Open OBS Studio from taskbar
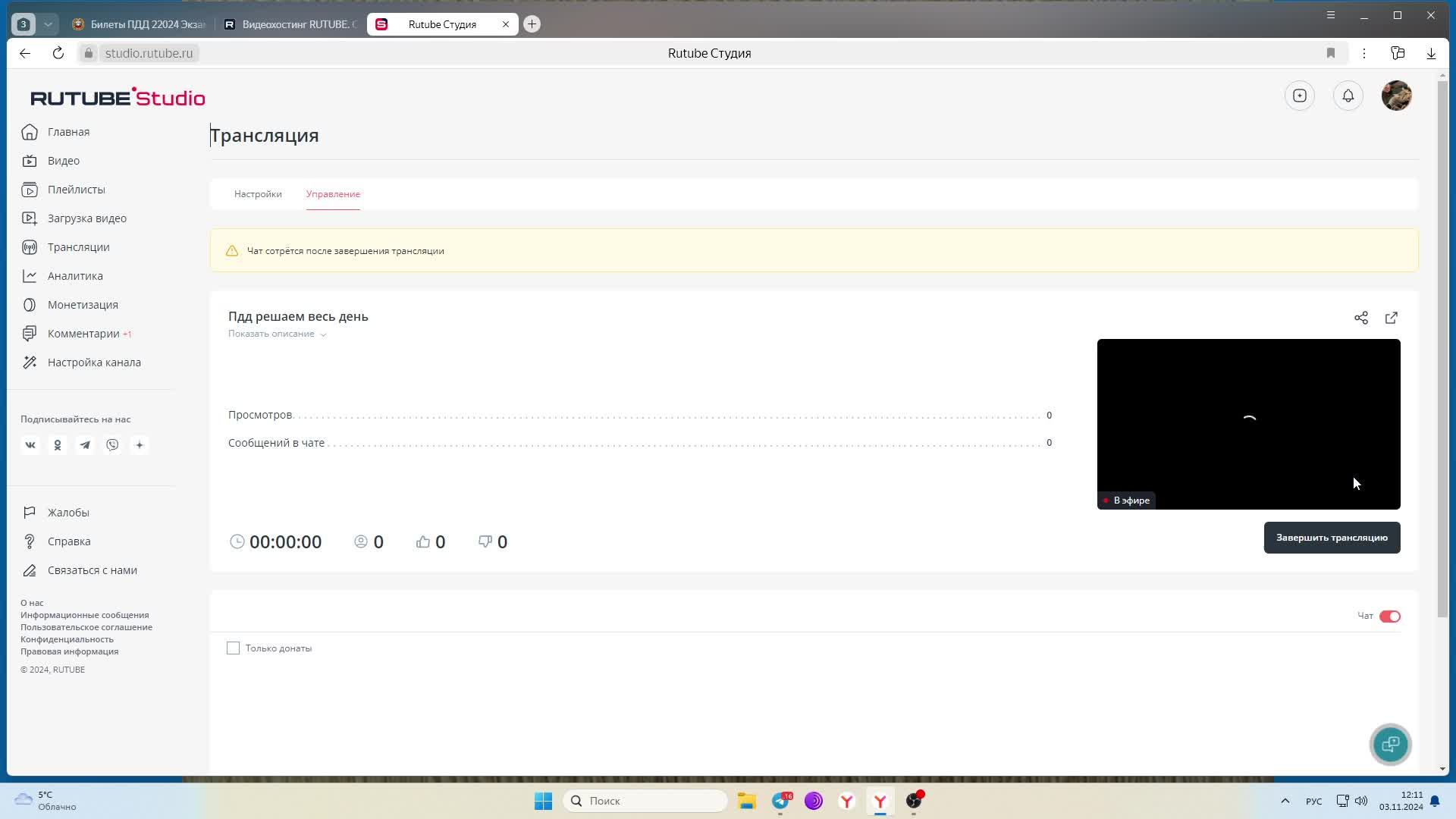 (914, 801)
